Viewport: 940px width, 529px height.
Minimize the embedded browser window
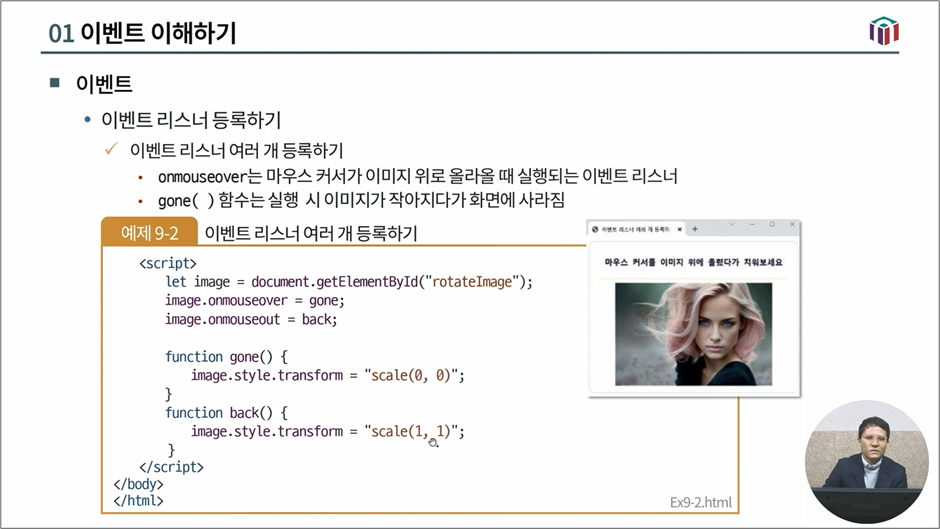coord(752,224)
